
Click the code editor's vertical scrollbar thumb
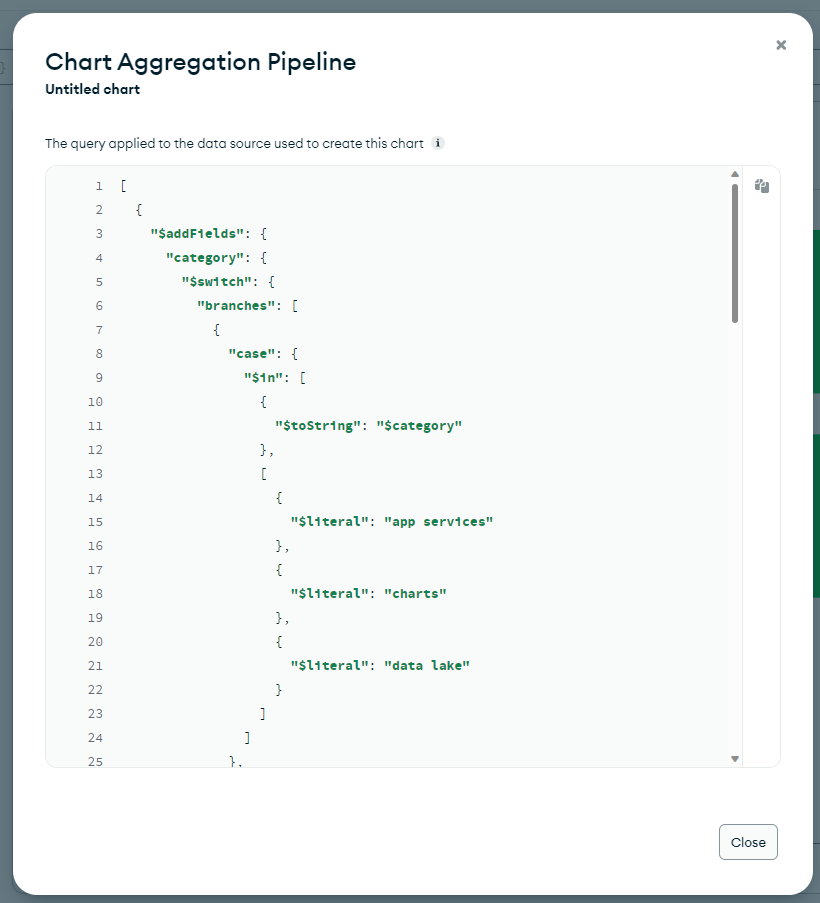click(735, 252)
